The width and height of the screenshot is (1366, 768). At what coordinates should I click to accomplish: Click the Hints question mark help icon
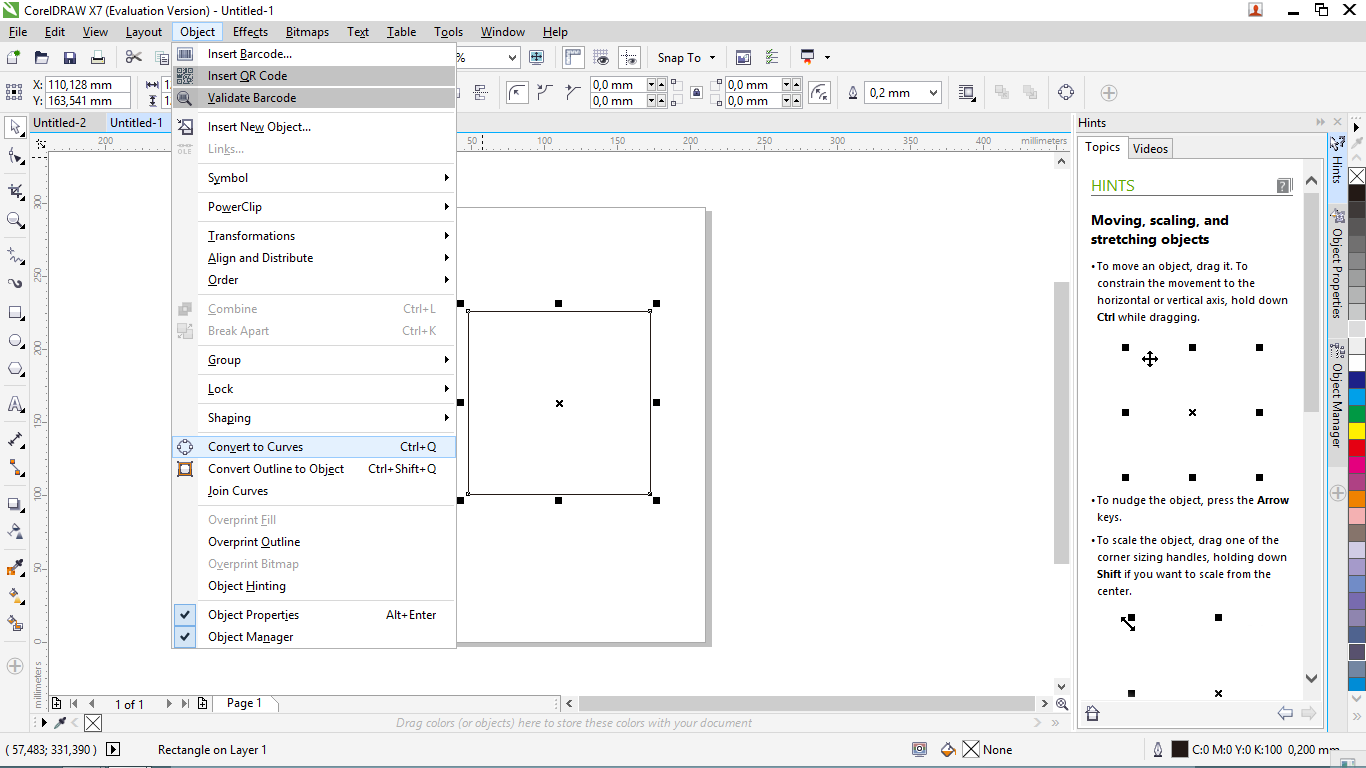pyautogui.click(x=1285, y=186)
